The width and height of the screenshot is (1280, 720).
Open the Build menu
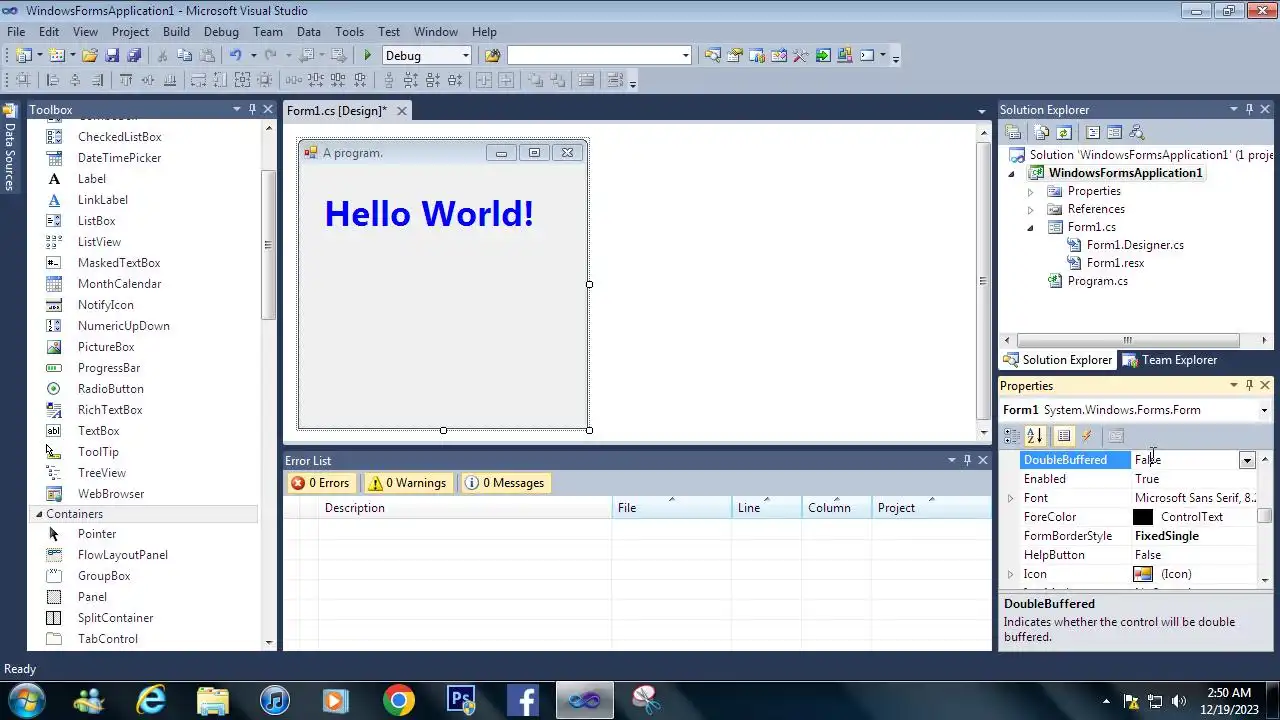tap(176, 32)
